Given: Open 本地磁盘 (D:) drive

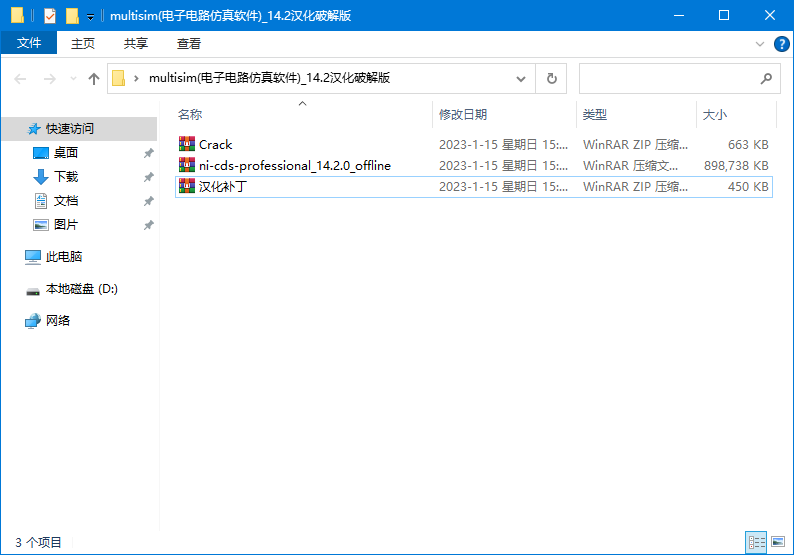Looking at the screenshot, I should click(82, 289).
